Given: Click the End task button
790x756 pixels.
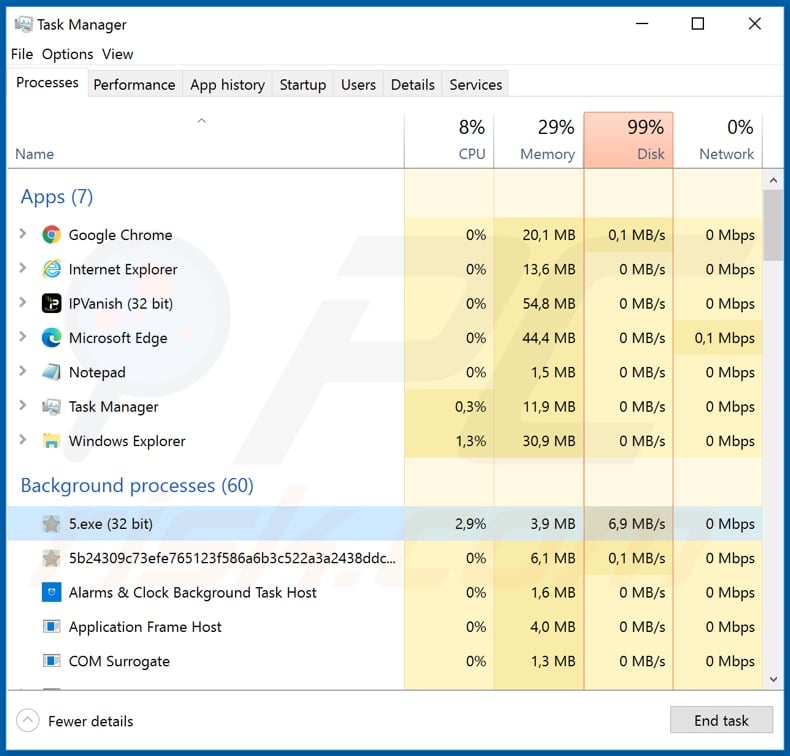Looking at the screenshot, I should tap(721, 720).
